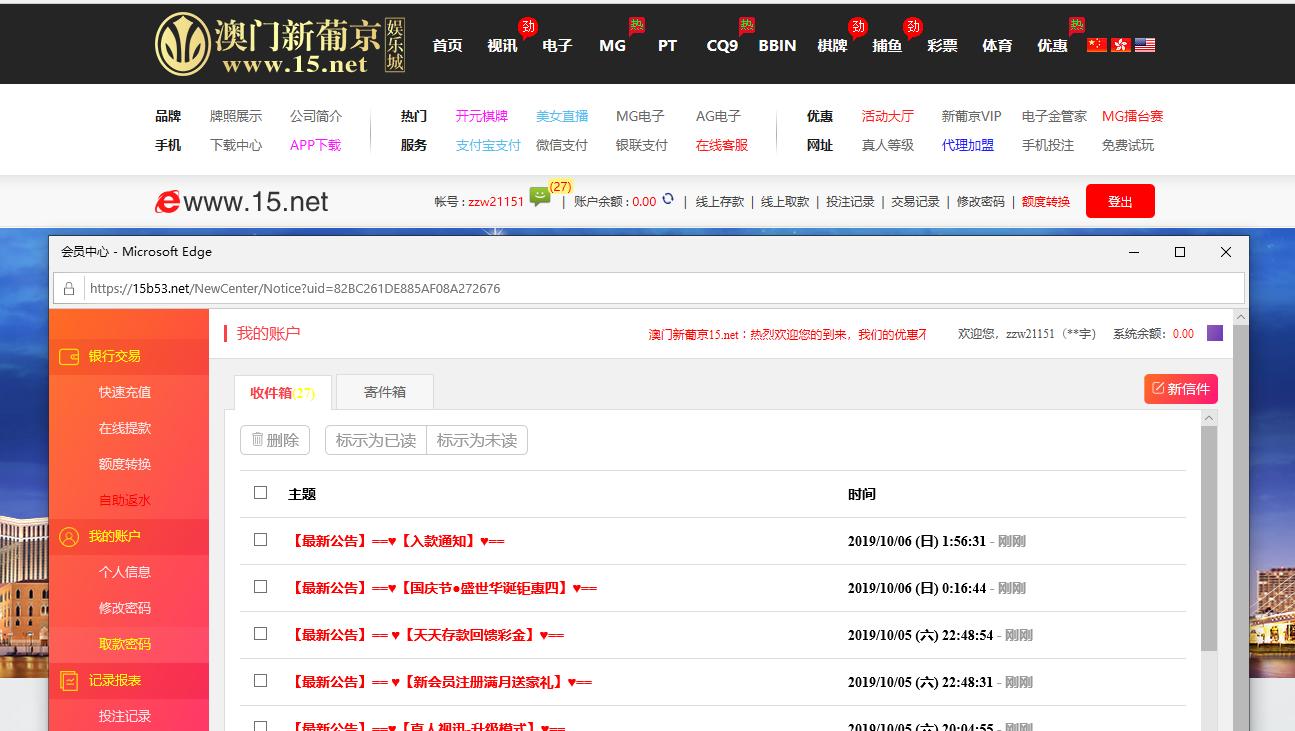Click the China flag icon
1295x731 pixels.
coord(1097,45)
